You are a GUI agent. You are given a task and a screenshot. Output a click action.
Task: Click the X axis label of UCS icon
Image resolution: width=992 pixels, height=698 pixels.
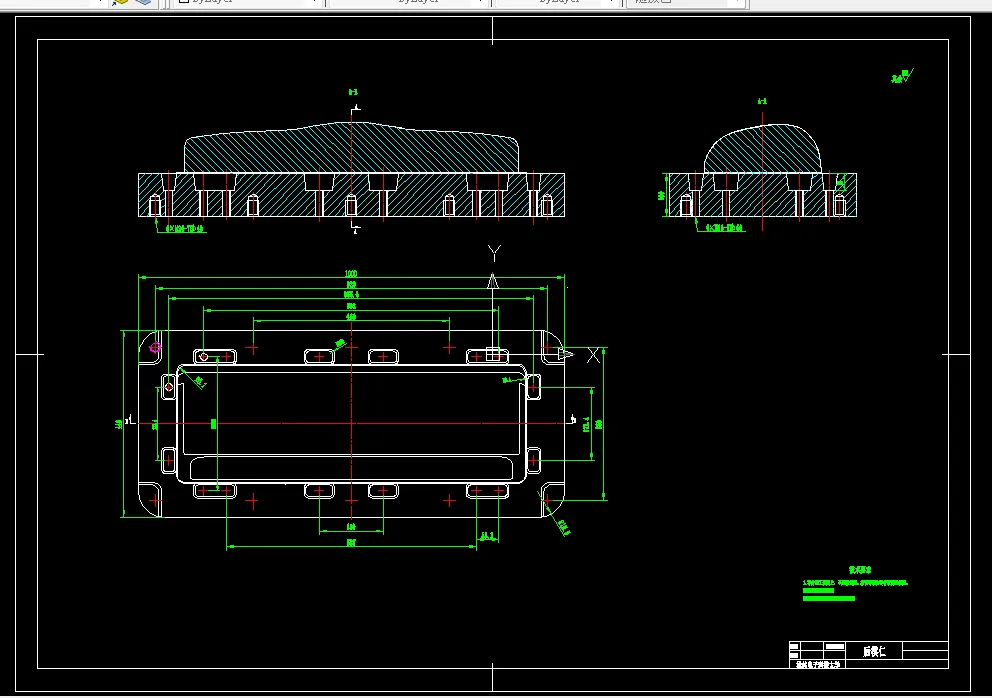coord(593,356)
